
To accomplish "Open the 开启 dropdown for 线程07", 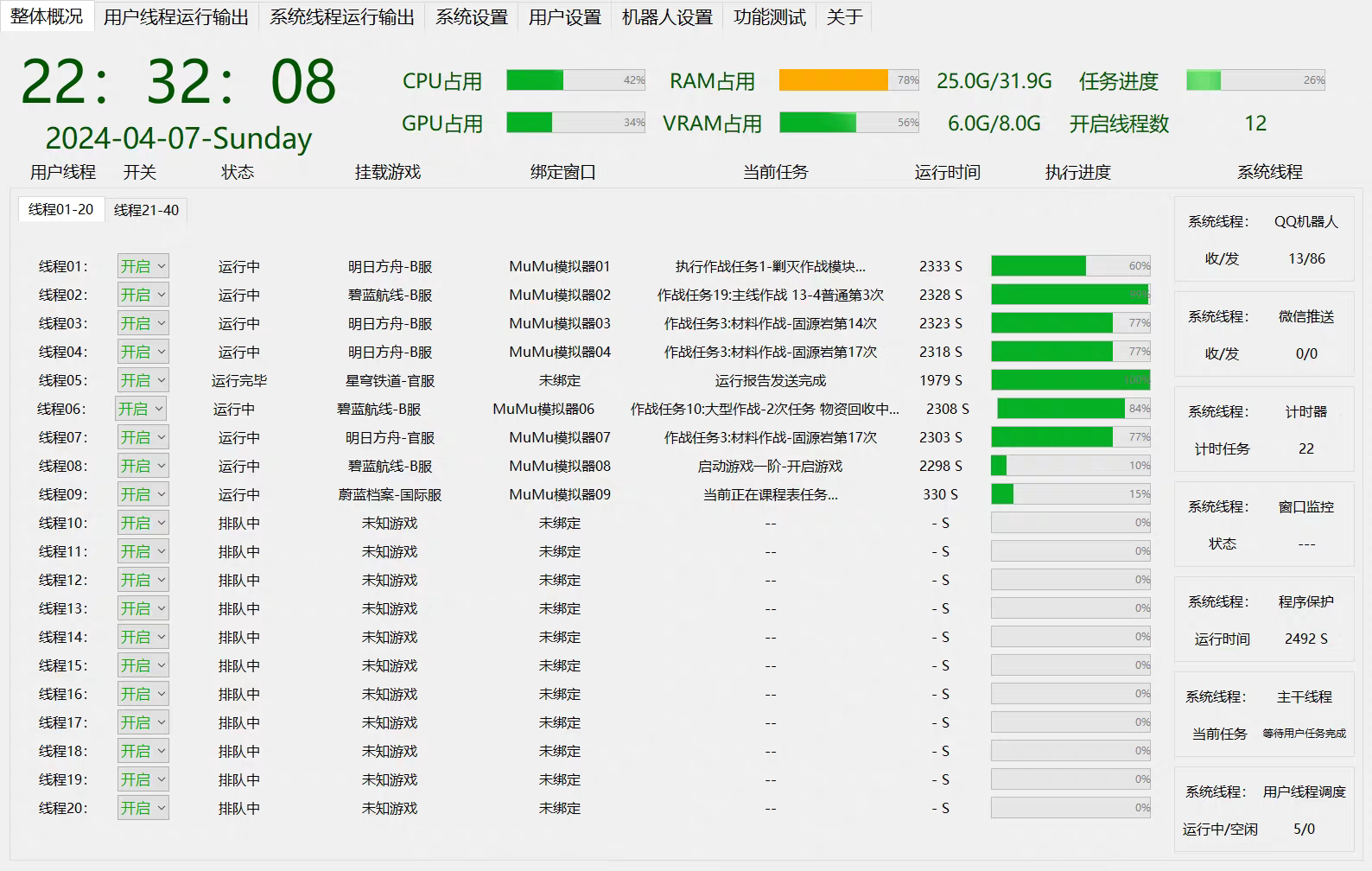I will (143, 437).
